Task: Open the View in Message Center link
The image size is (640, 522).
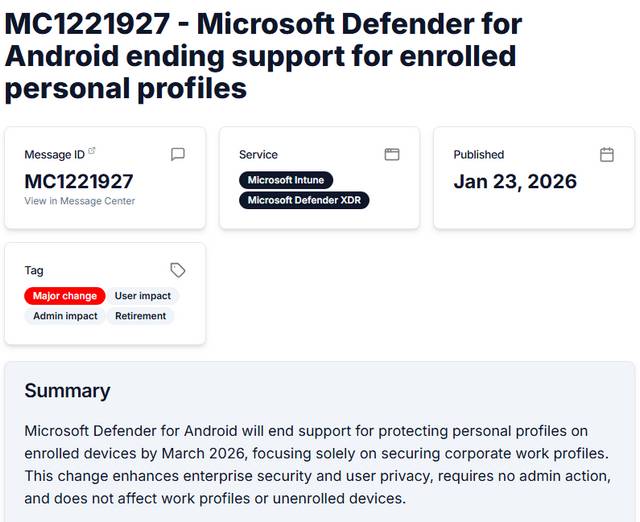Action: 80,201
